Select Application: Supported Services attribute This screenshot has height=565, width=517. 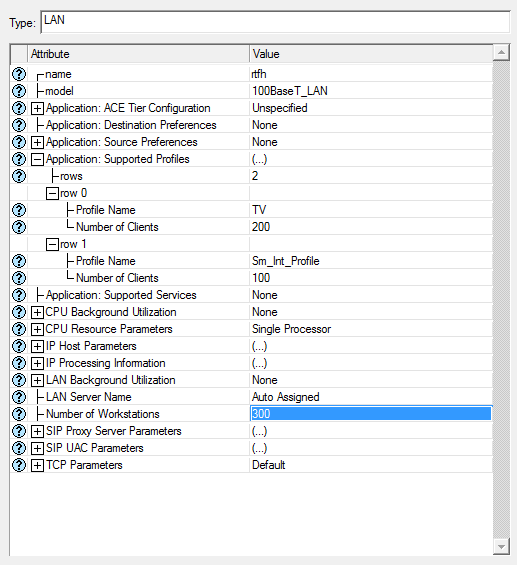pyautogui.click(x=121, y=295)
